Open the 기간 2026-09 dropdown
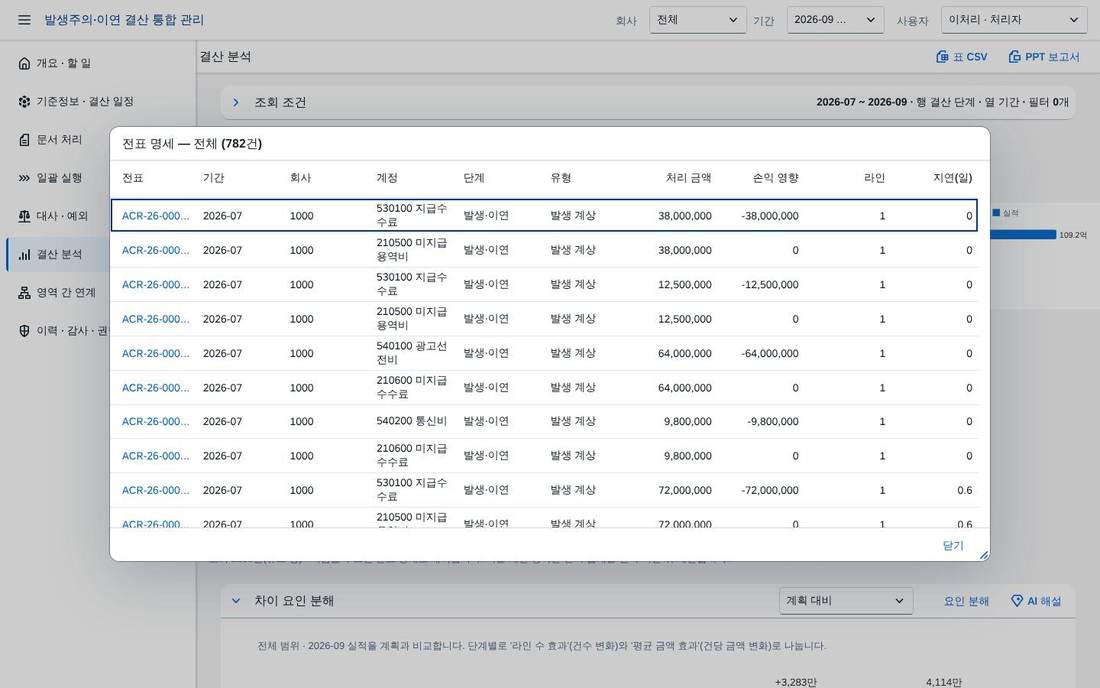Viewport: 1100px width, 688px height. pos(835,20)
